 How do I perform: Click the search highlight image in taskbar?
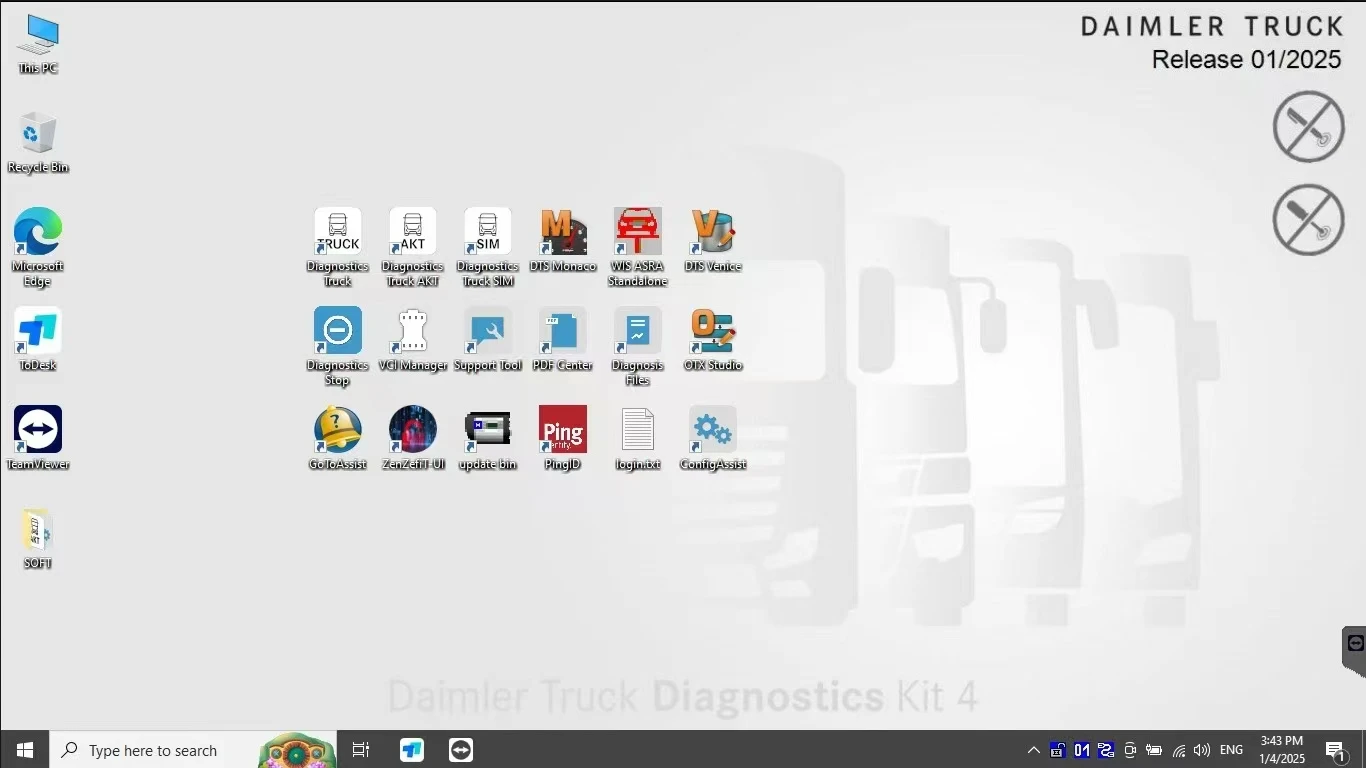coord(297,750)
